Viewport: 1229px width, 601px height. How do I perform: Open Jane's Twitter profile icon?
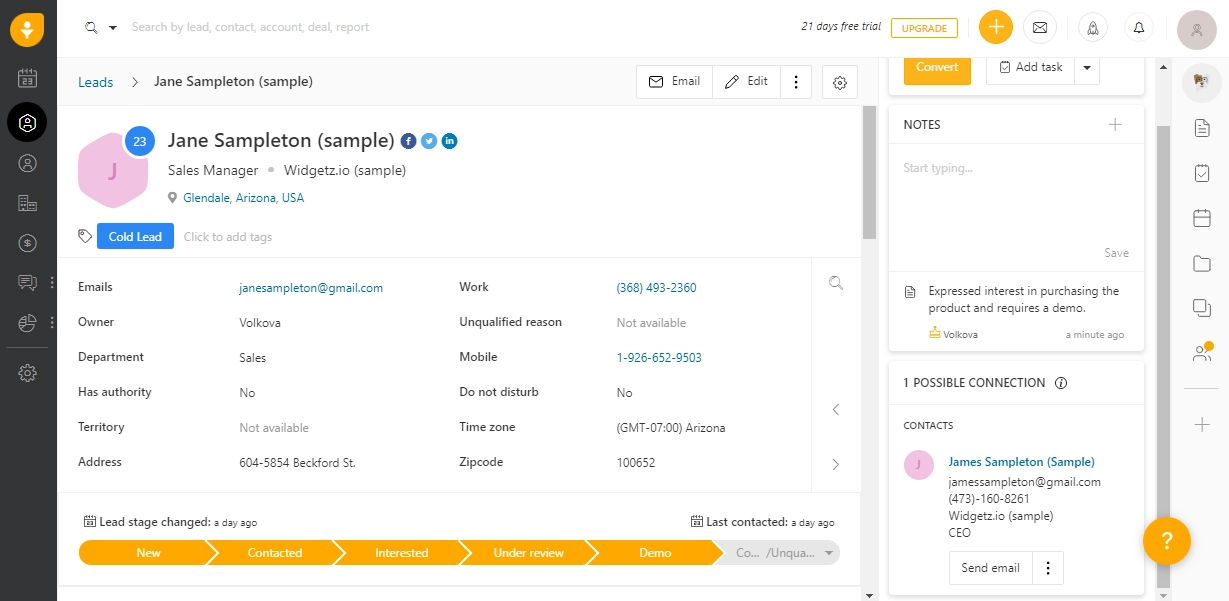[x=428, y=141]
